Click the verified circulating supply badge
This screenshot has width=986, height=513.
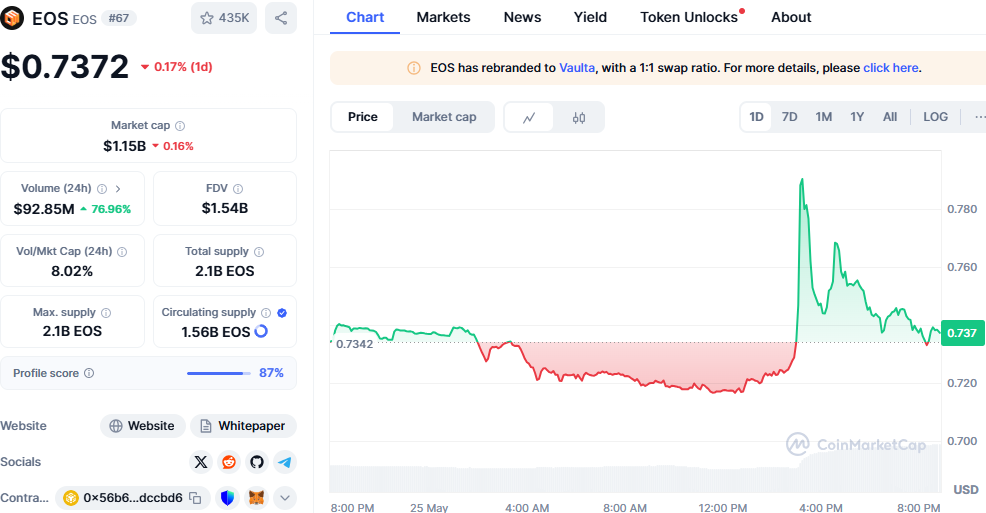(282, 312)
